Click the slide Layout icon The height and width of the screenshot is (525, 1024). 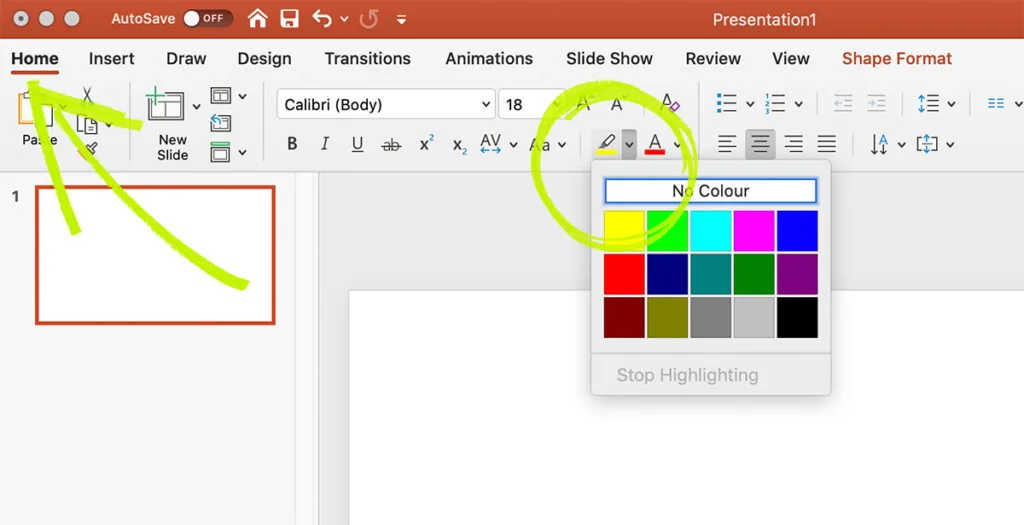pos(221,96)
